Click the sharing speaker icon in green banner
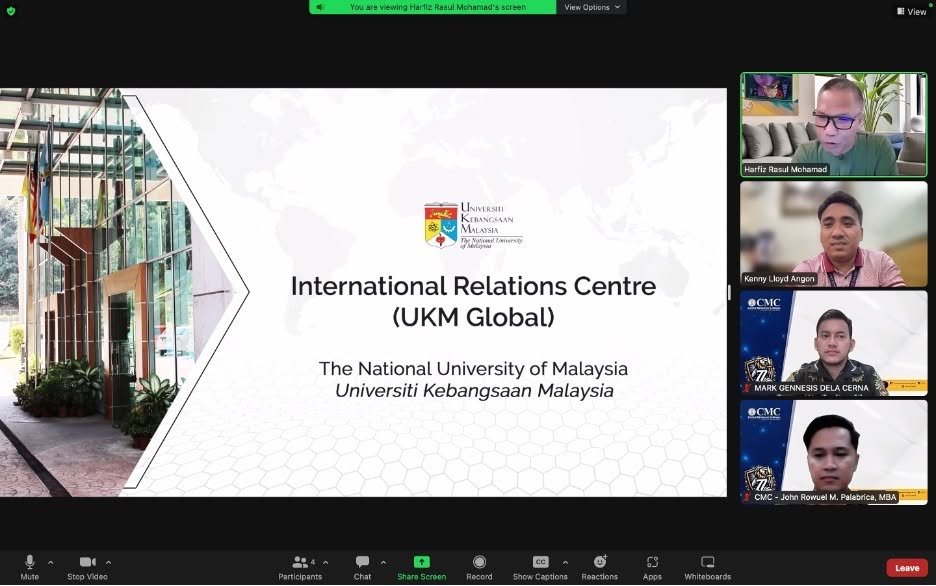Viewport: 936px width, 586px height. (321, 7)
